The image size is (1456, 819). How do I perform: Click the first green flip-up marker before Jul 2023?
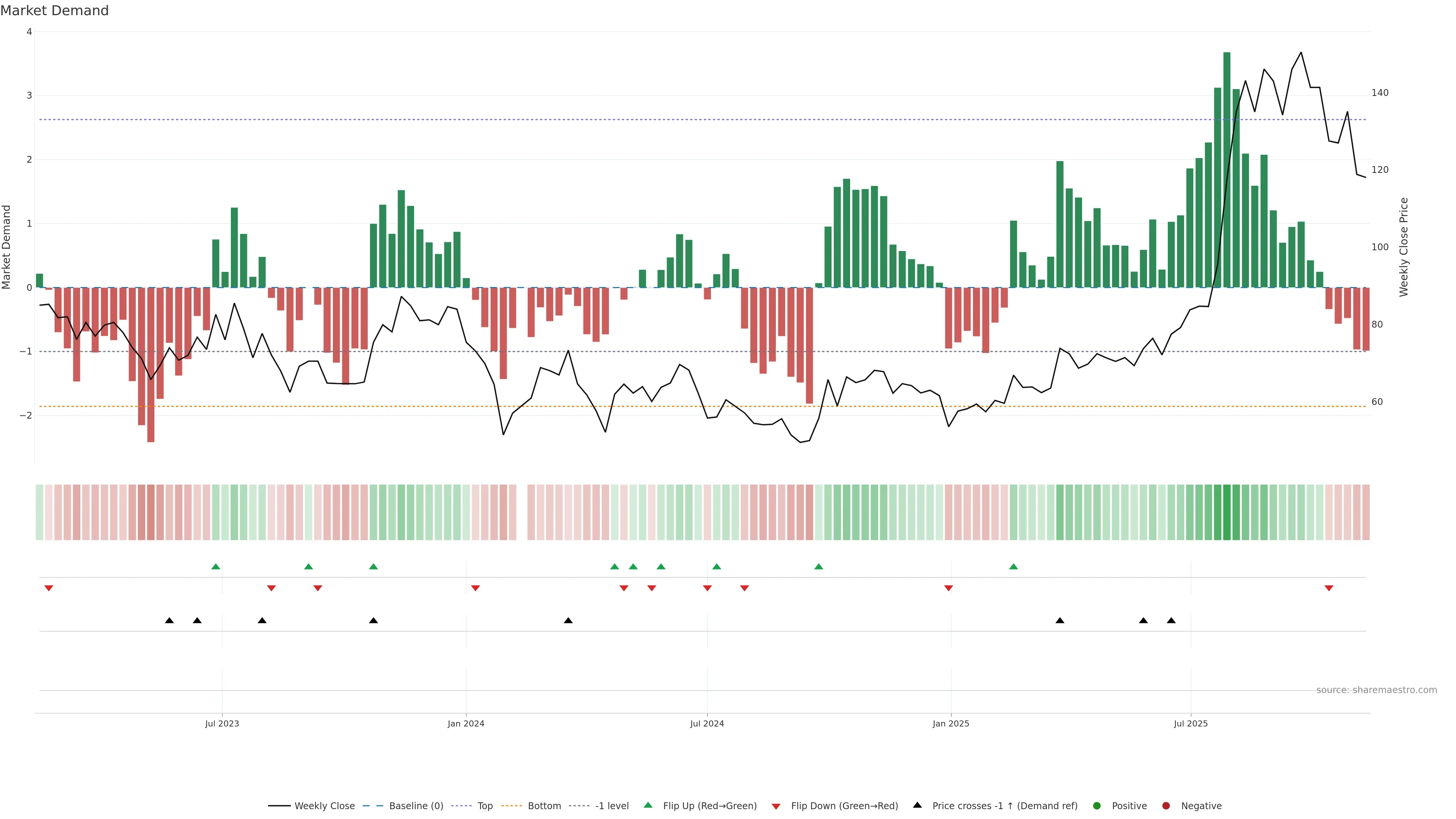point(215,566)
